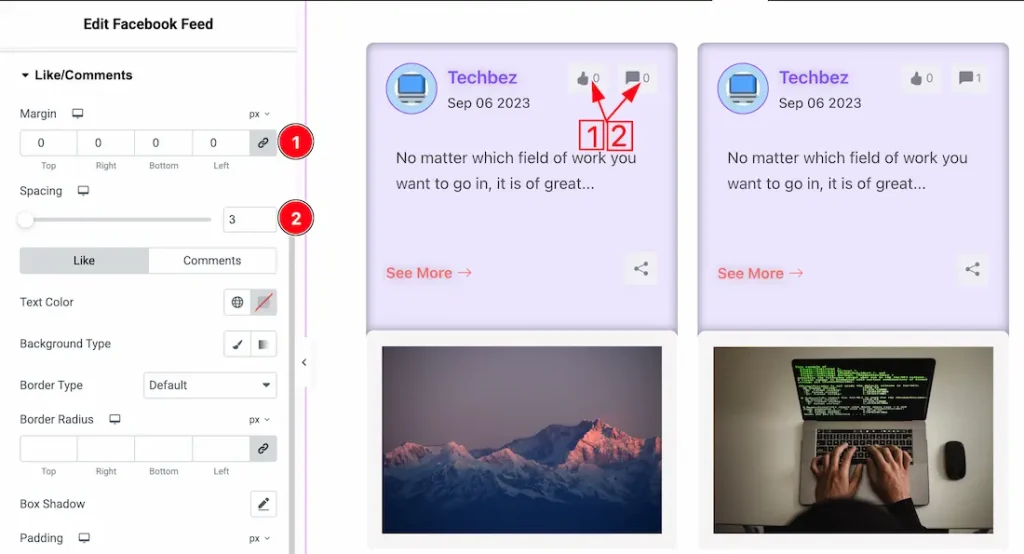The width and height of the screenshot is (1024, 554).
Task: Click See More link on first card
Action: (428, 273)
